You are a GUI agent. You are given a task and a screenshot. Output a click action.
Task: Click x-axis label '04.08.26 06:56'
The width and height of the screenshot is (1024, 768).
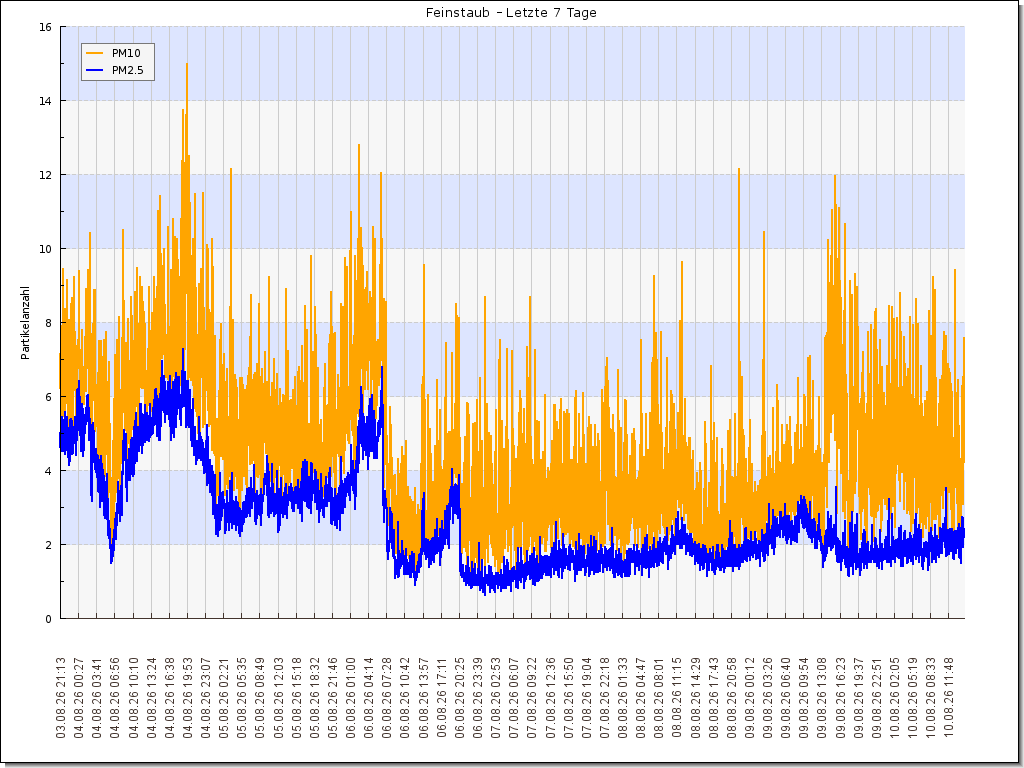coord(116,697)
